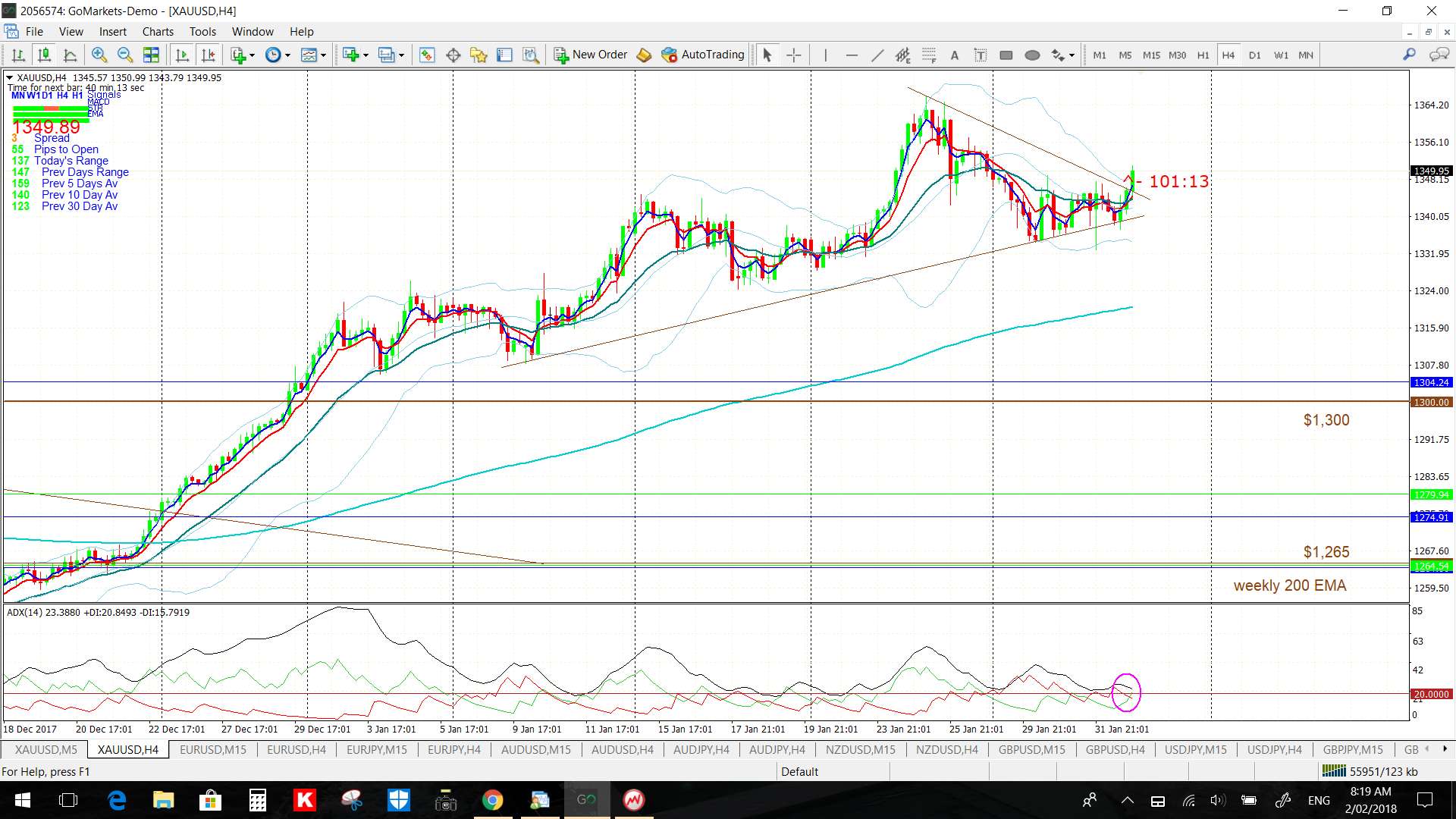Tile chart windows icon
This screenshot has height=819, width=1456.
tap(151, 55)
